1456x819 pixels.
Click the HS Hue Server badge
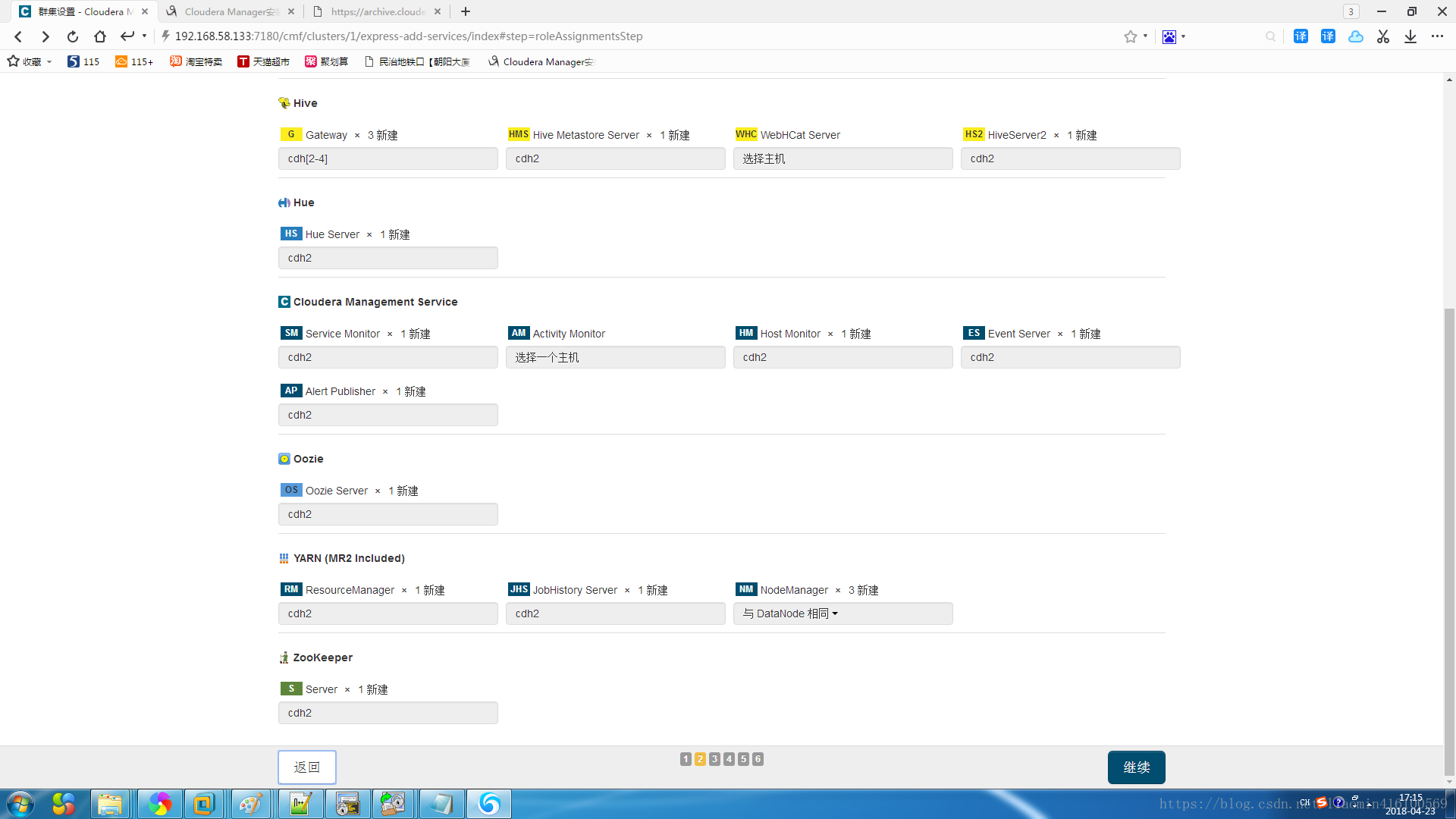(291, 234)
